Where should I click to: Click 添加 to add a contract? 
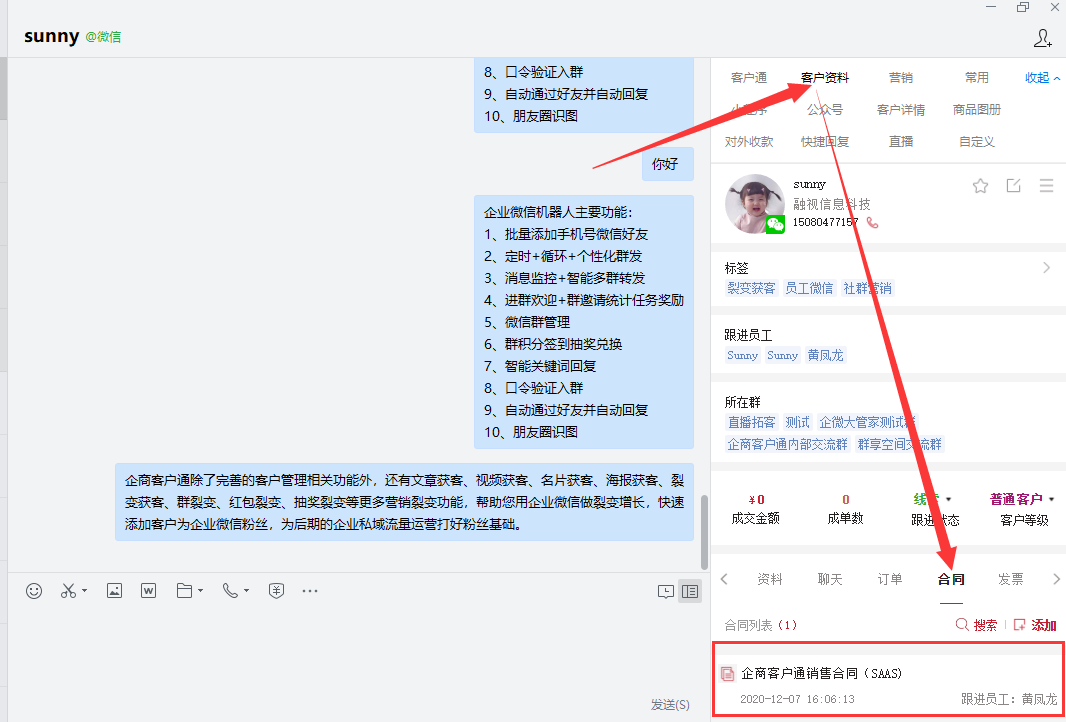[1035, 625]
